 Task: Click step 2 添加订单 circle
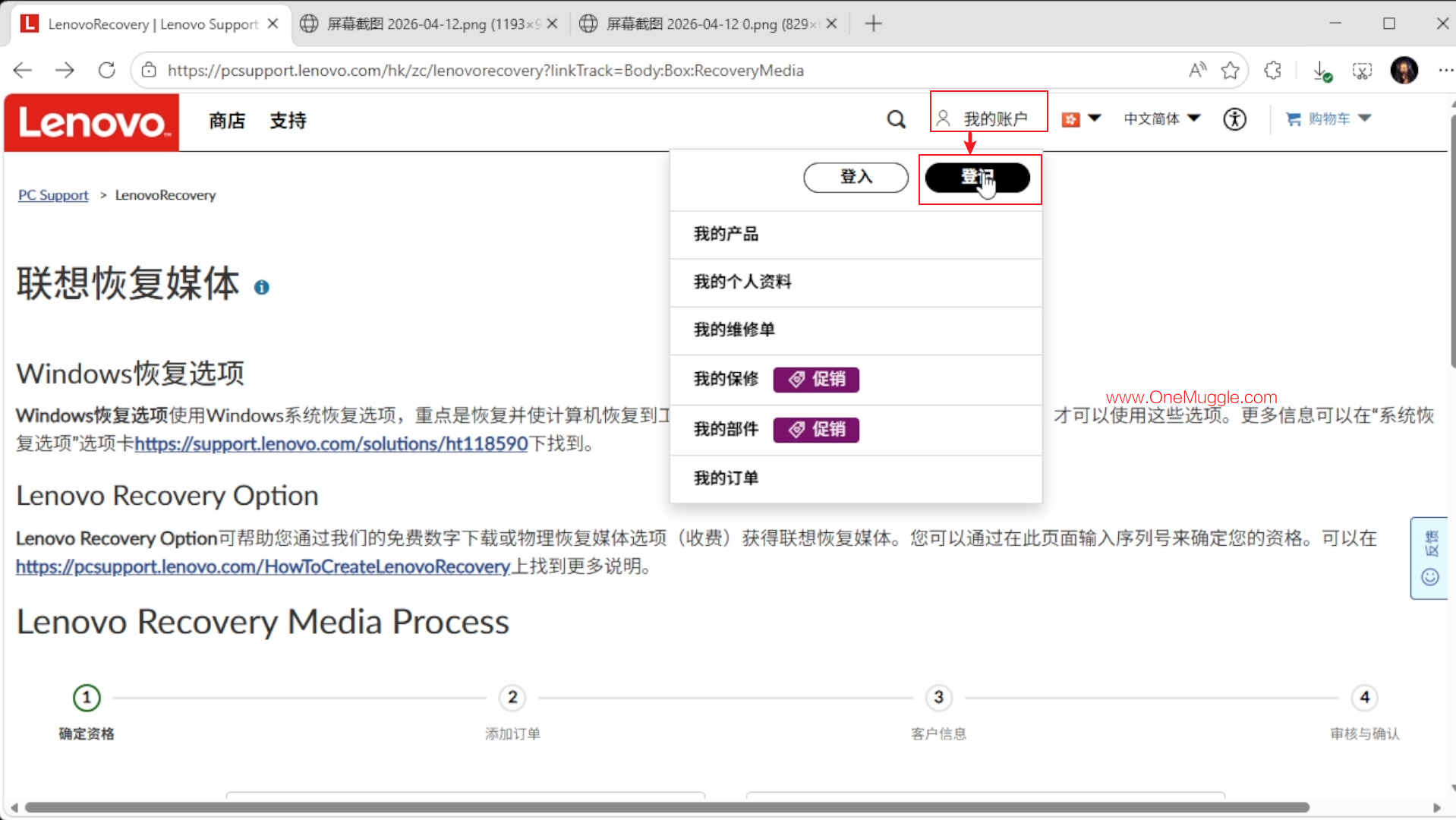tap(512, 697)
